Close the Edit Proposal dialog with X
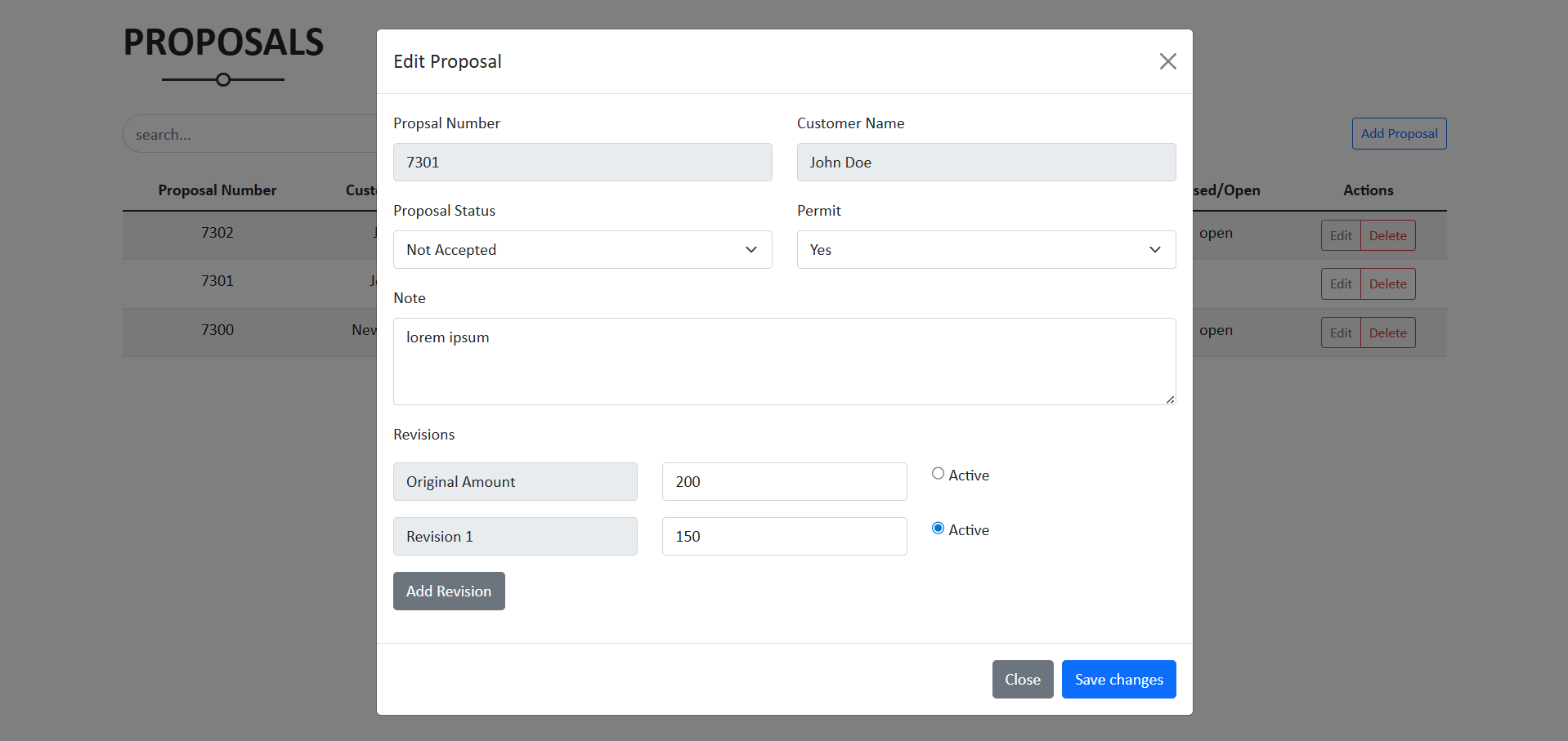The height and width of the screenshot is (741, 1568). [1167, 61]
